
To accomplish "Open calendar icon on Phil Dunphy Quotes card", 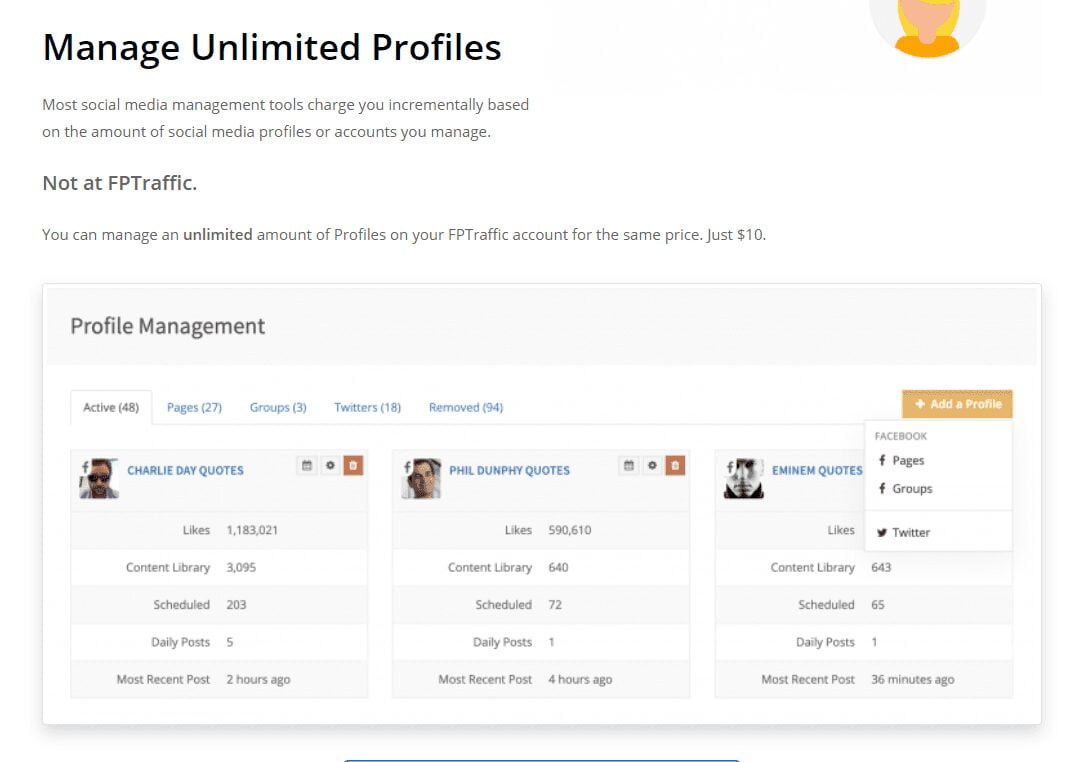I will (x=629, y=465).
